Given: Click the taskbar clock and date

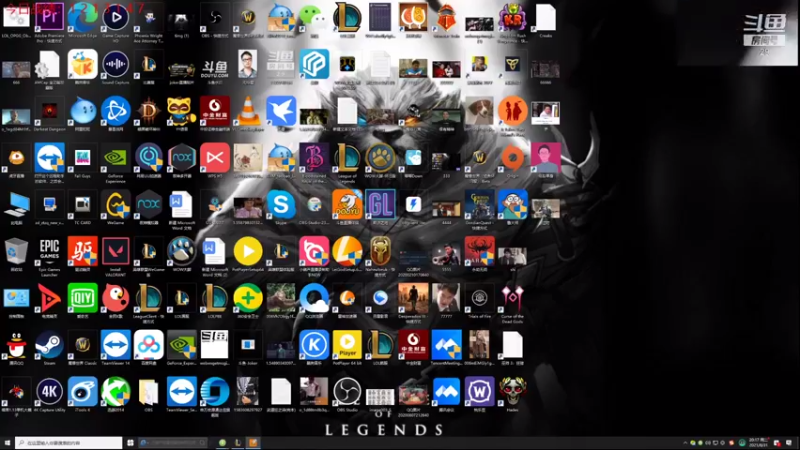Looking at the screenshot, I should tap(759, 442).
